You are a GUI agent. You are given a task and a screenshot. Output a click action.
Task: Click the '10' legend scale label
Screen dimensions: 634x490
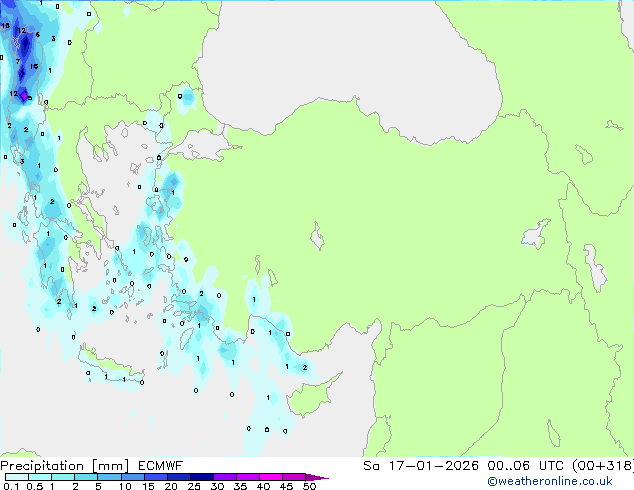click(x=125, y=486)
